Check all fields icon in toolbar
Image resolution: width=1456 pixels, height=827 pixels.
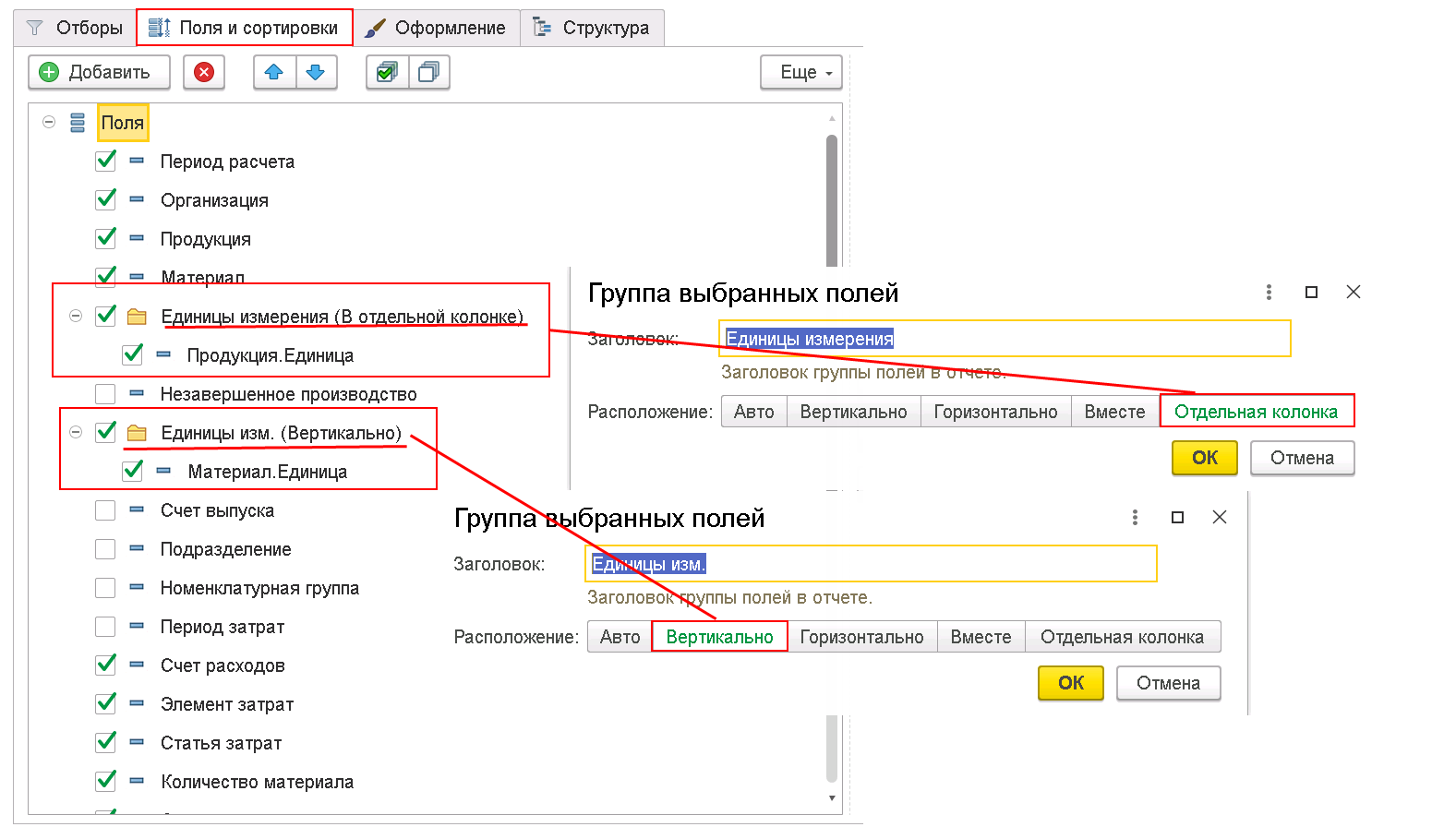pyautogui.click(x=387, y=72)
